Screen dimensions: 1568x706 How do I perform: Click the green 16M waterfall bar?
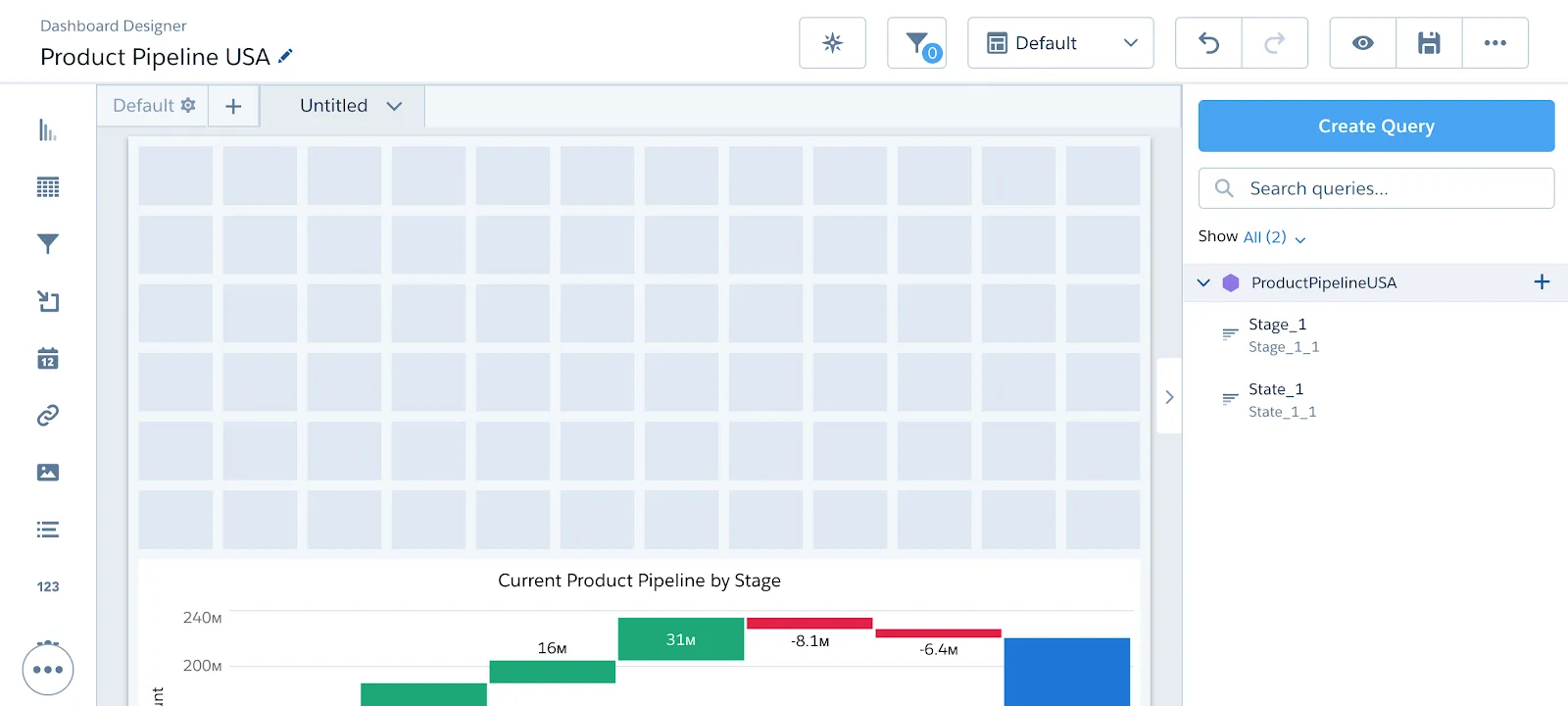pyautogui.click(x=552, y=672)
